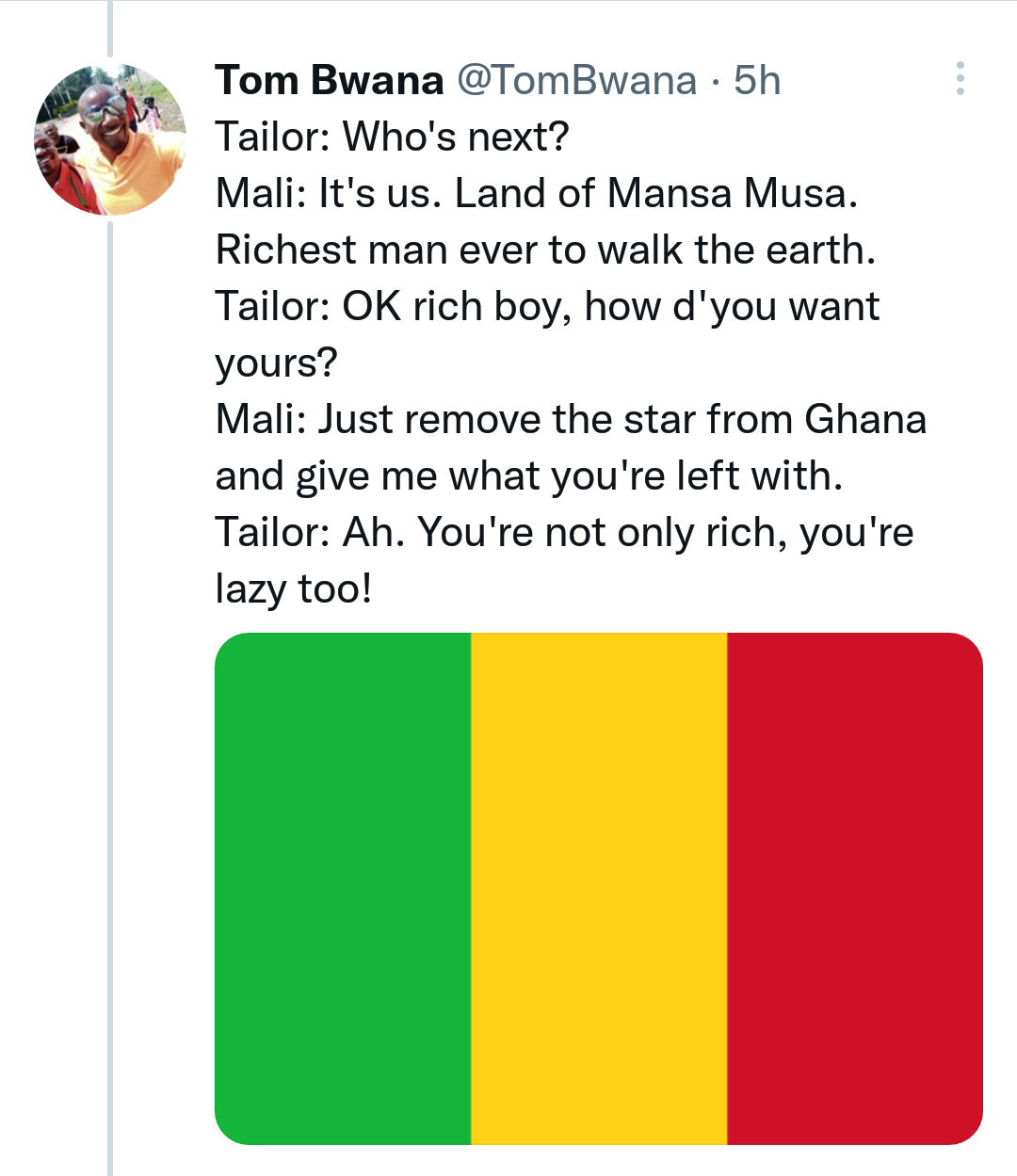Click the thread line above the avatar
Image resolution: width=1017 pixels, height=1176 pixels.
coord(110,28)
